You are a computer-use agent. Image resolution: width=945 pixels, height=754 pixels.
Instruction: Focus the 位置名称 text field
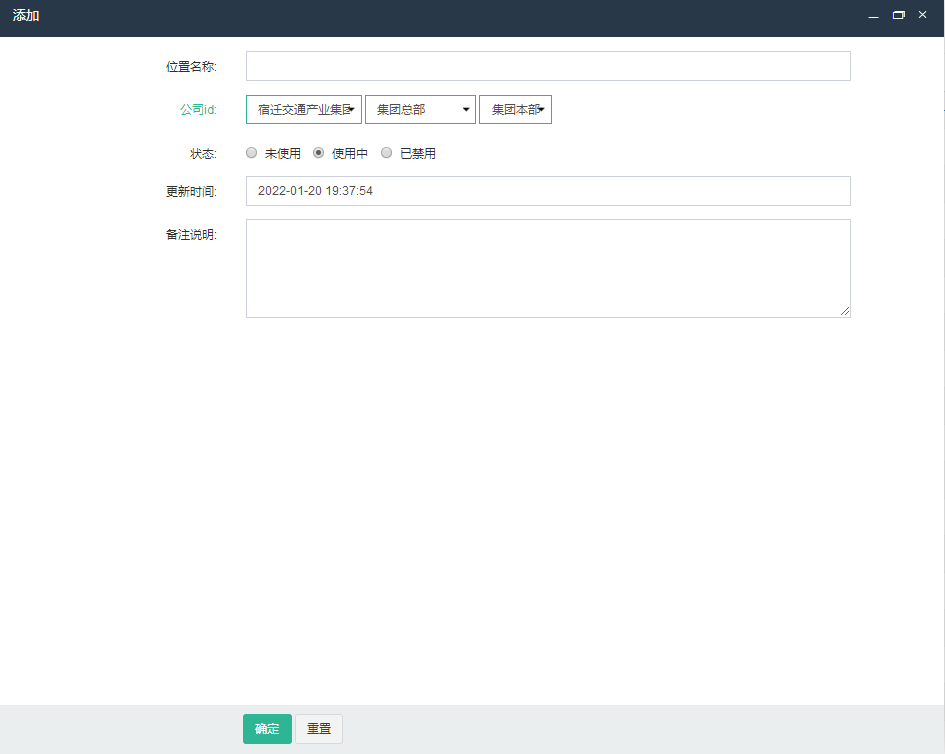pyautogui.click(x=548, y=66)
